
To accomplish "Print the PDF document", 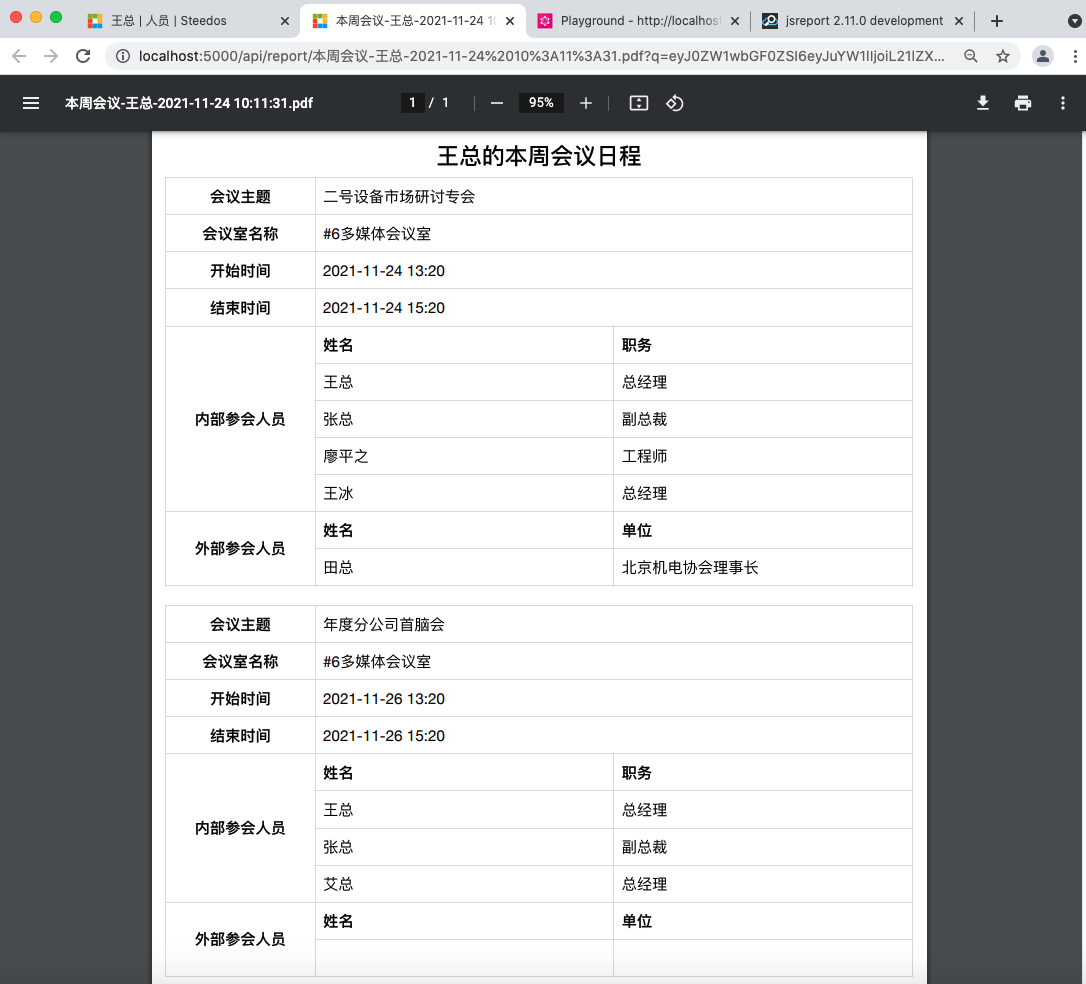I will (1023, 103).
